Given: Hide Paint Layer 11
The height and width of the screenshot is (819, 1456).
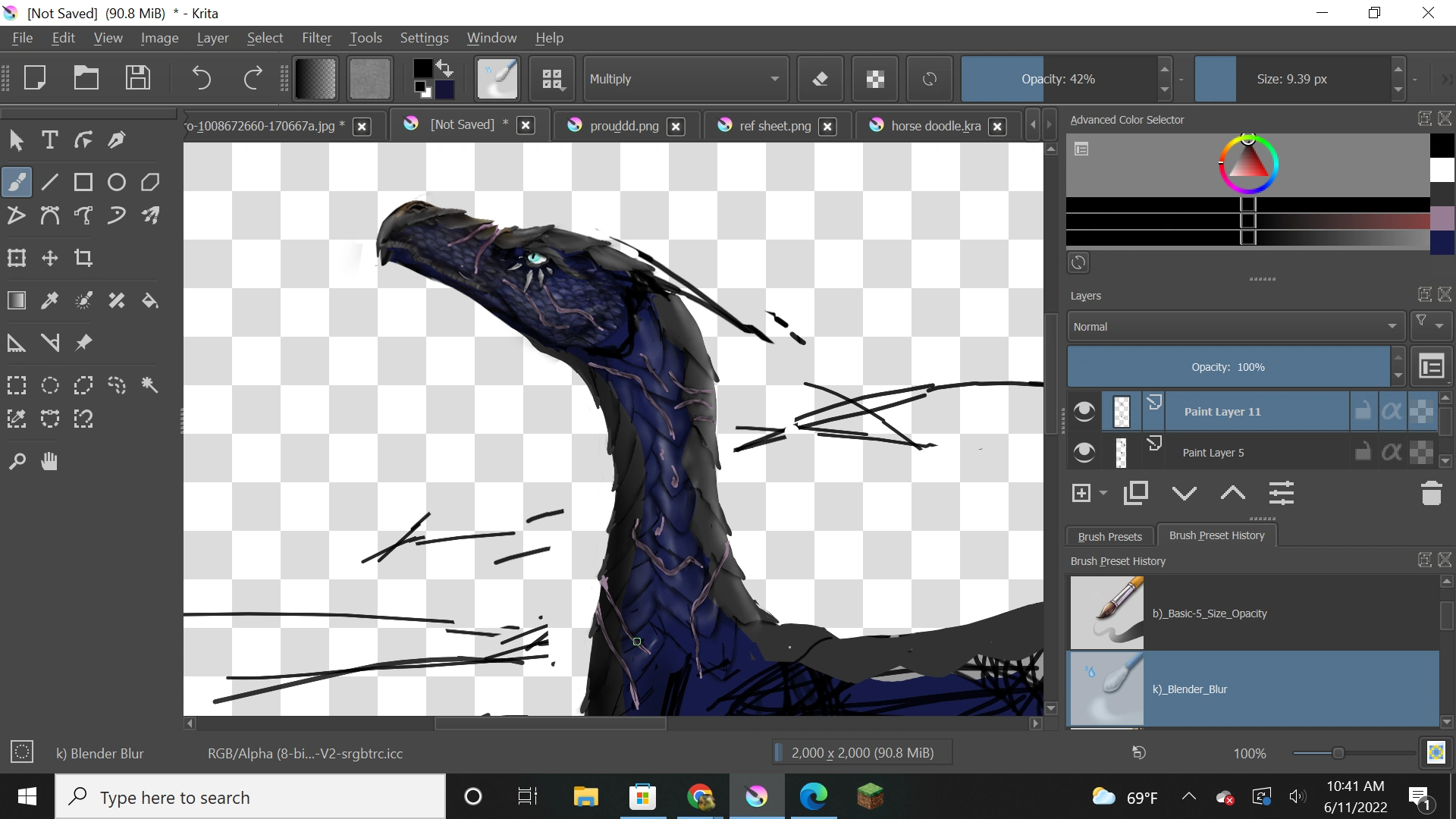Looking at the screenshot, I should pyautogui.click(x=1084, y=410).
